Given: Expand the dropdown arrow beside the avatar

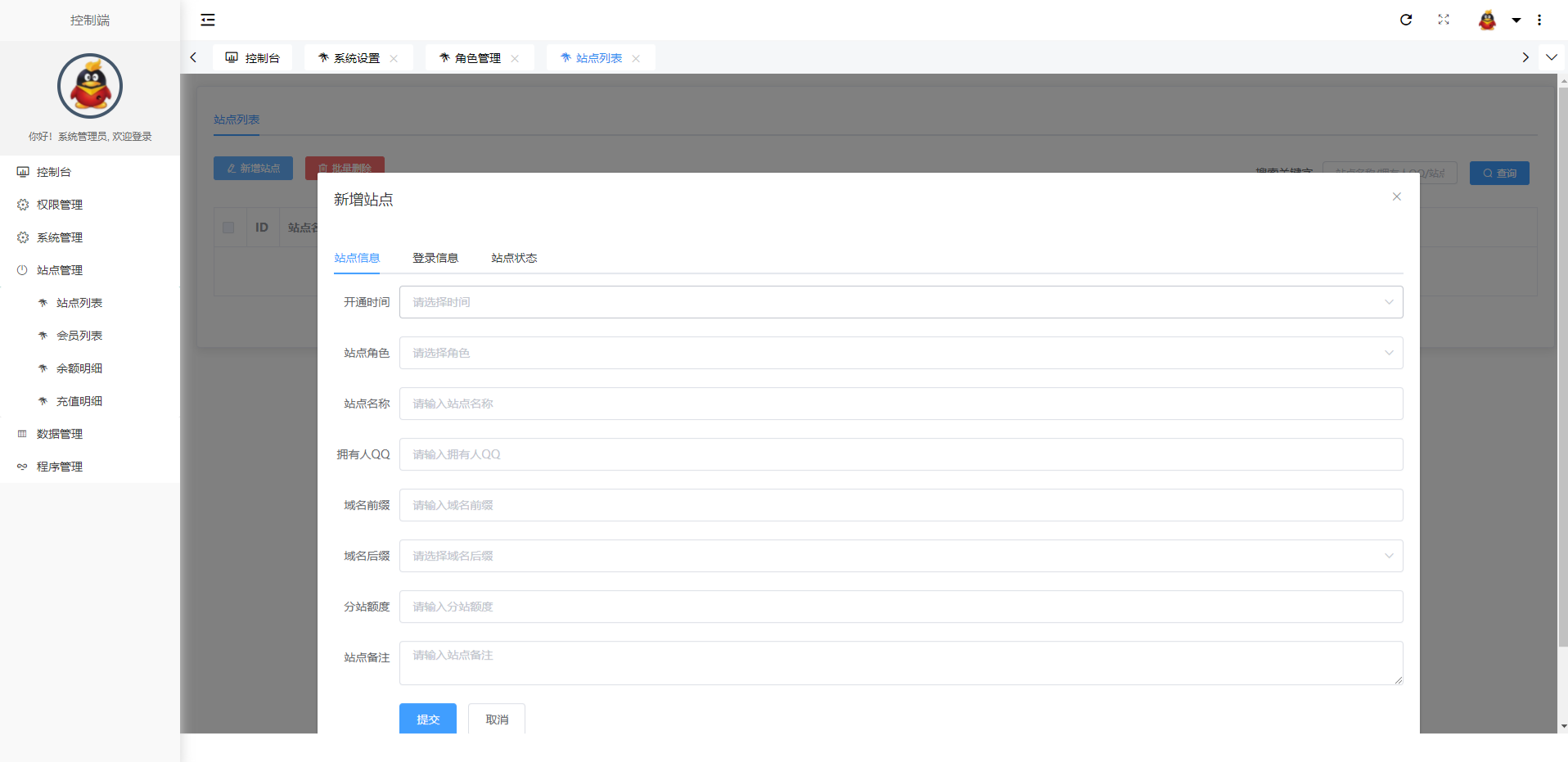Looking at the screenshot, I should pos(1516,20).
